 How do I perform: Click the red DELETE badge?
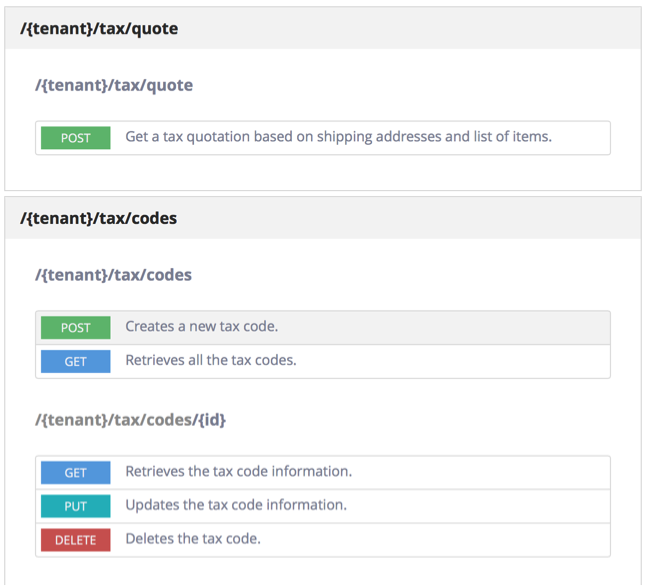(75, 540)
